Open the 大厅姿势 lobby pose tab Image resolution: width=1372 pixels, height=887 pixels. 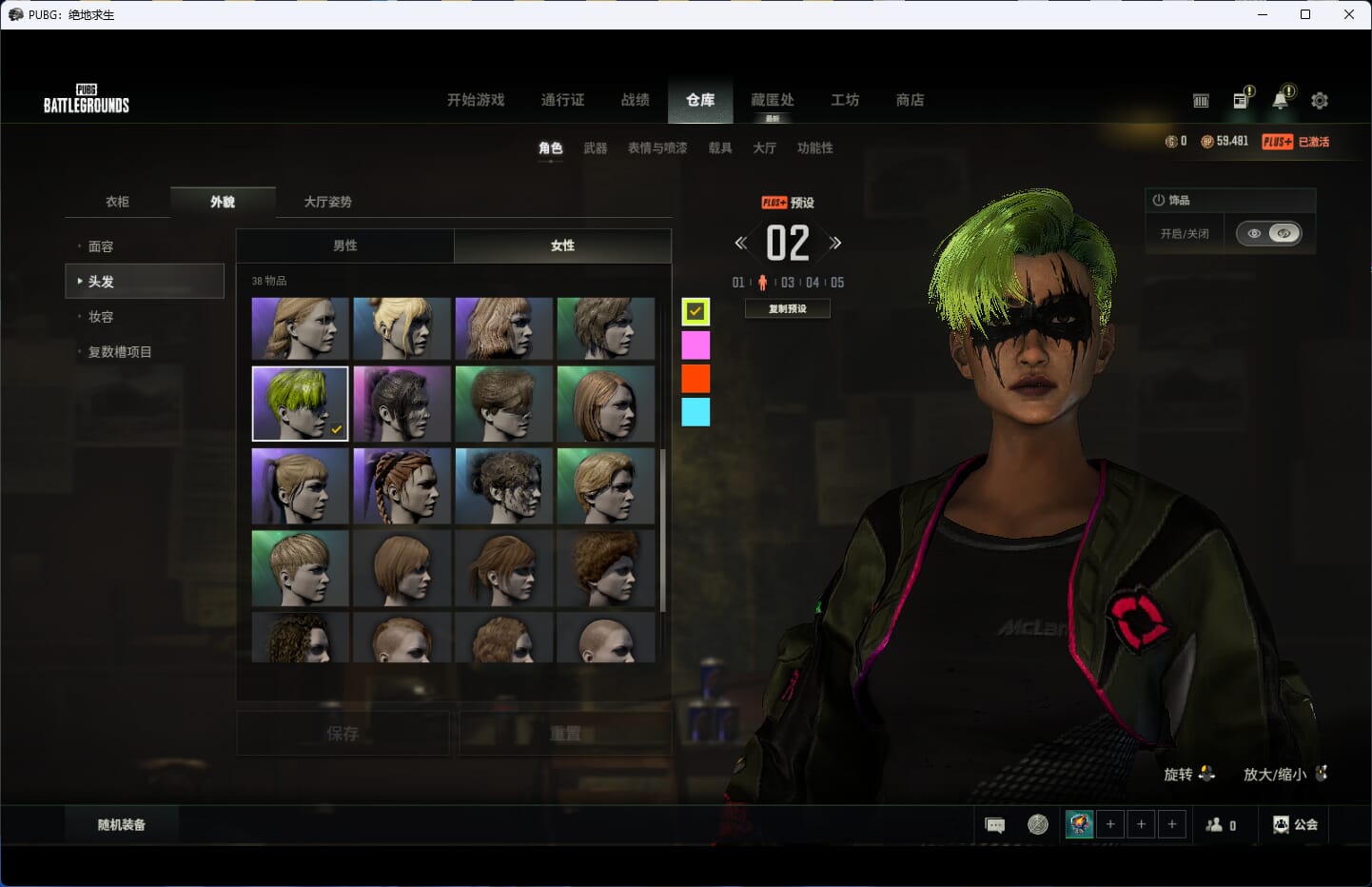point(328,202)
